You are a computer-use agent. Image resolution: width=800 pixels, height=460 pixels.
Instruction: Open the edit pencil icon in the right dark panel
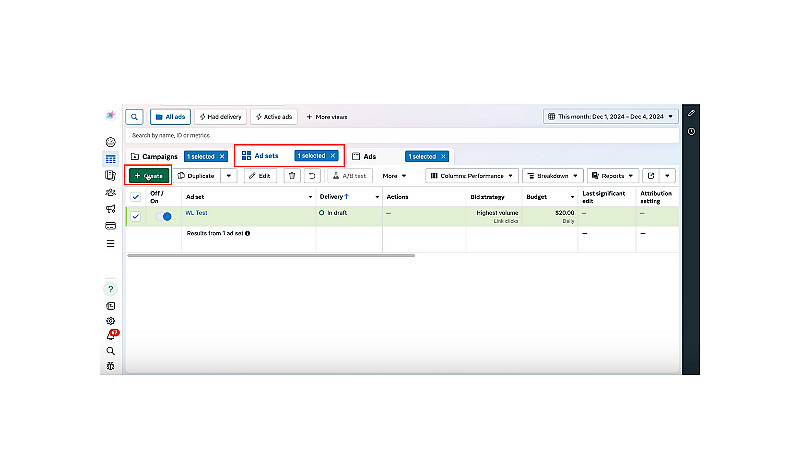pyautogui.click(x=691, y=113)
